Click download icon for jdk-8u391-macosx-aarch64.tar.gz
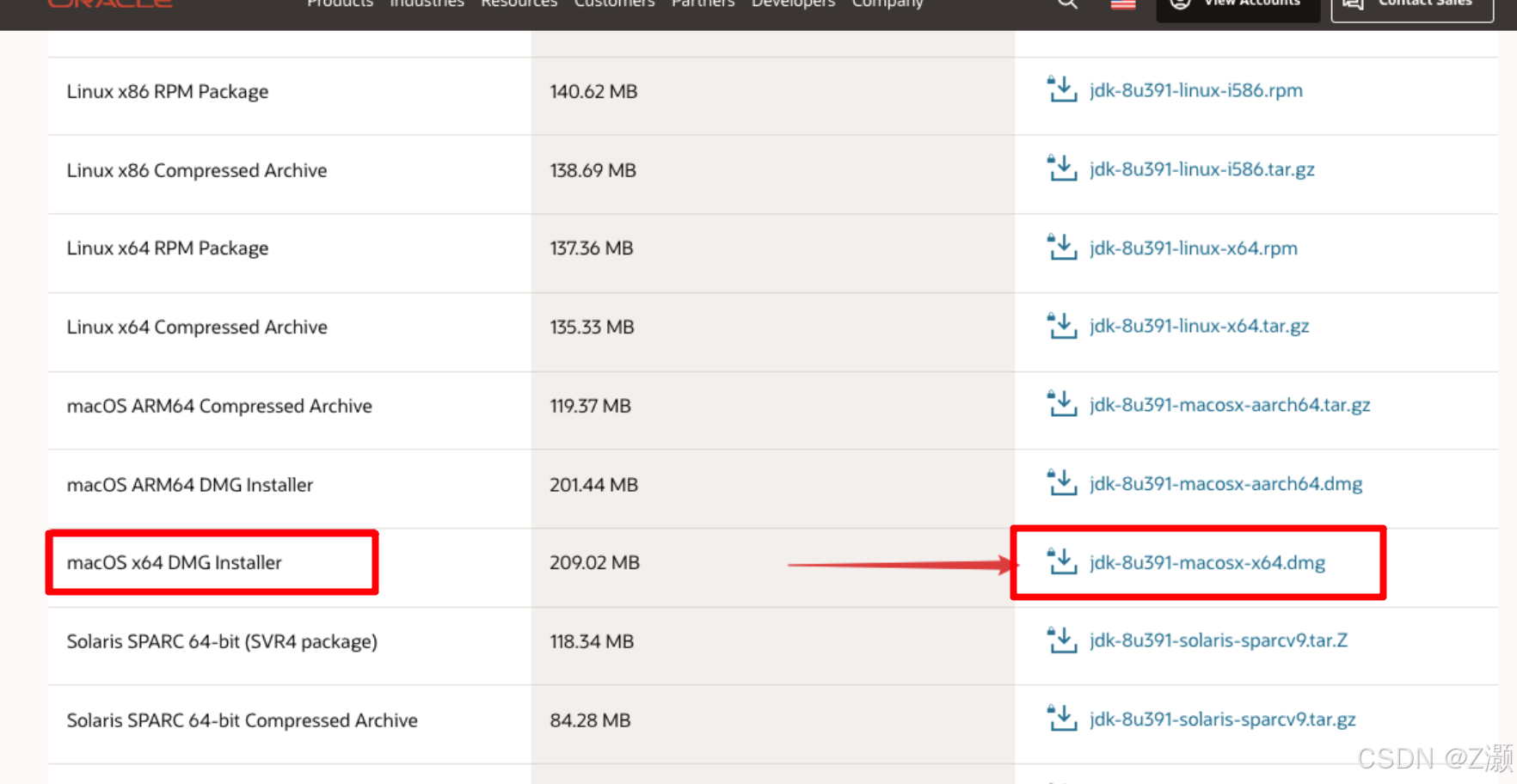Viewport: 1517px width, 784px height. click(1062, 403)
